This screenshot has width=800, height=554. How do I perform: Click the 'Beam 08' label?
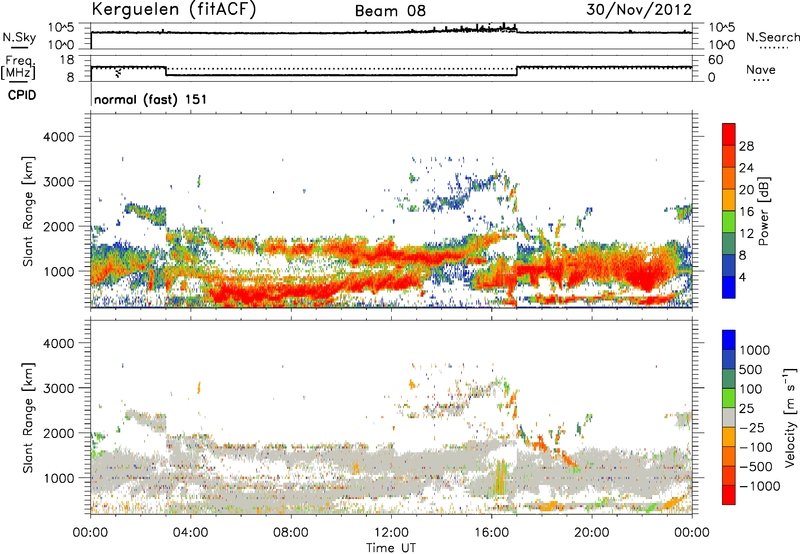click(x=390, y=11)
